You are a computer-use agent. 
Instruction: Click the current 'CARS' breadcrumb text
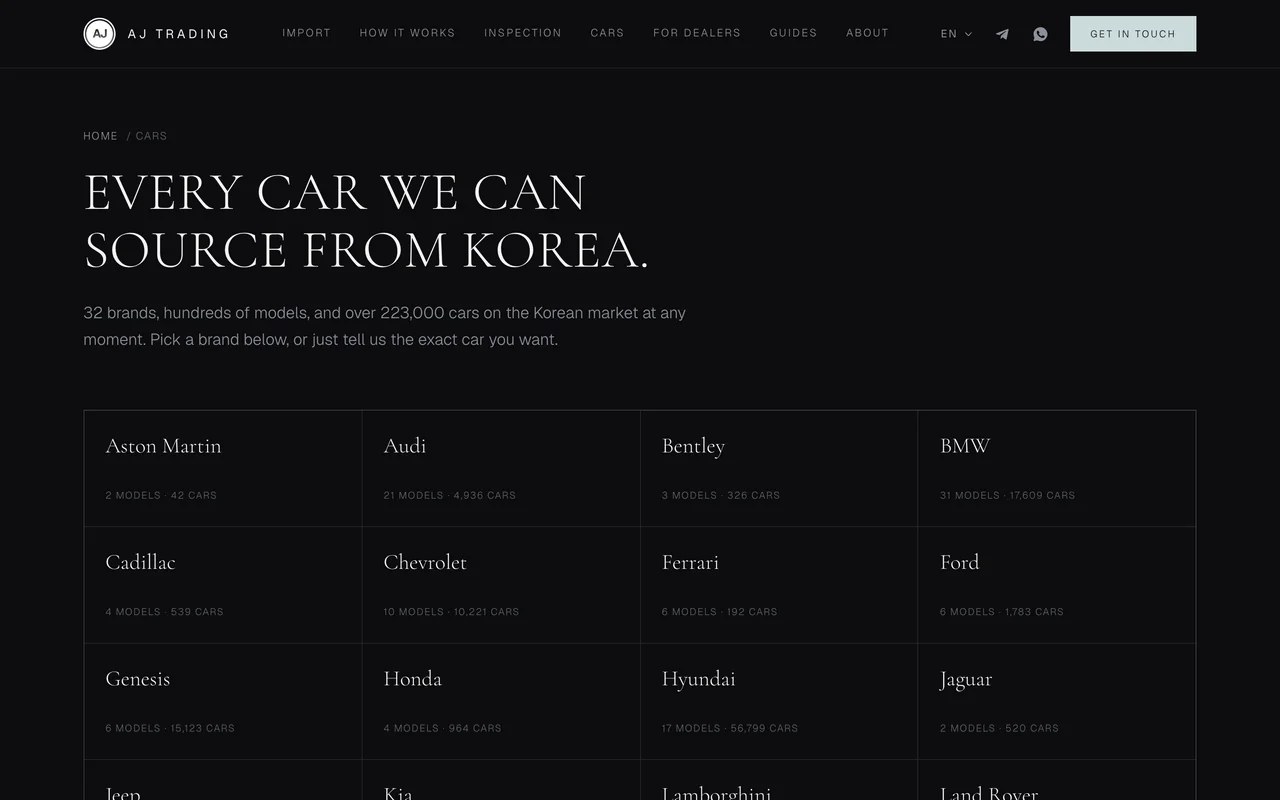click(151, 136)
